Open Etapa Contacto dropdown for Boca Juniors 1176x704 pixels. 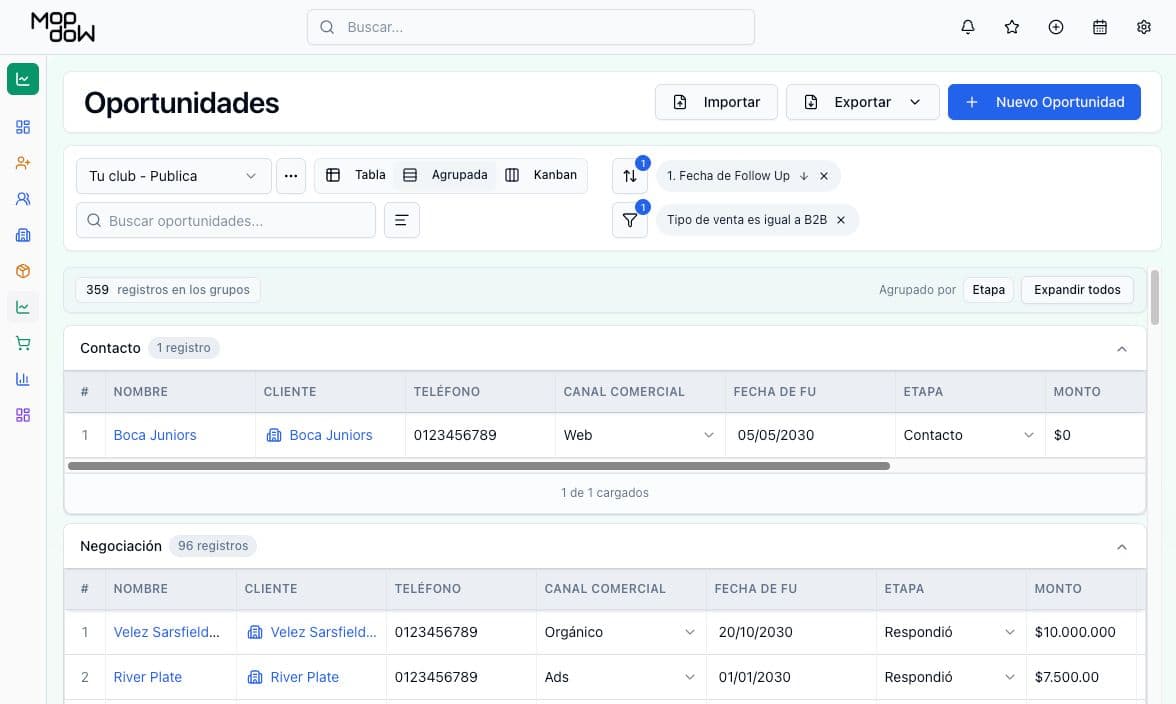click(970, 435)
